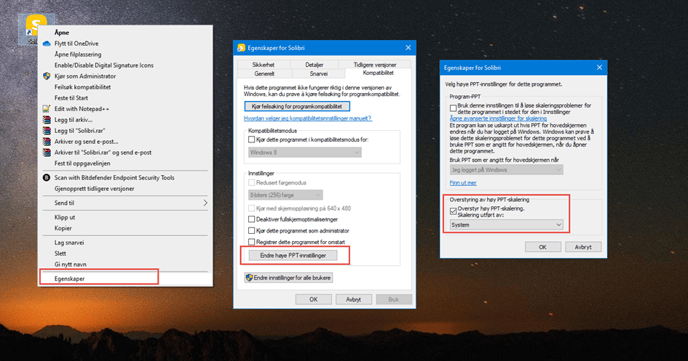Select Gjenopprett tidligere versjoner
The width and height of the screenshot is (688, 361).
point(94,189)
